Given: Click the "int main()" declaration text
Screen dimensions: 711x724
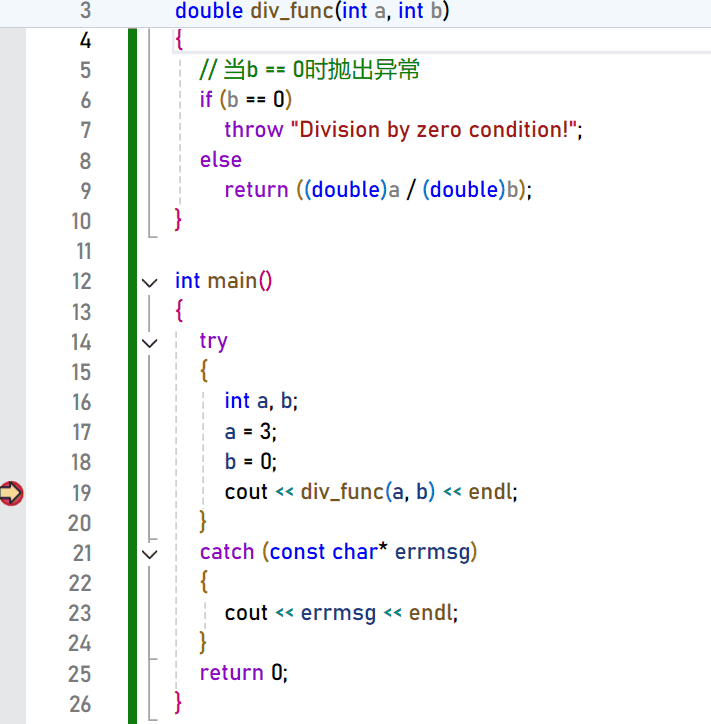Looking at the screenshot, I should (x=223, y=281).
